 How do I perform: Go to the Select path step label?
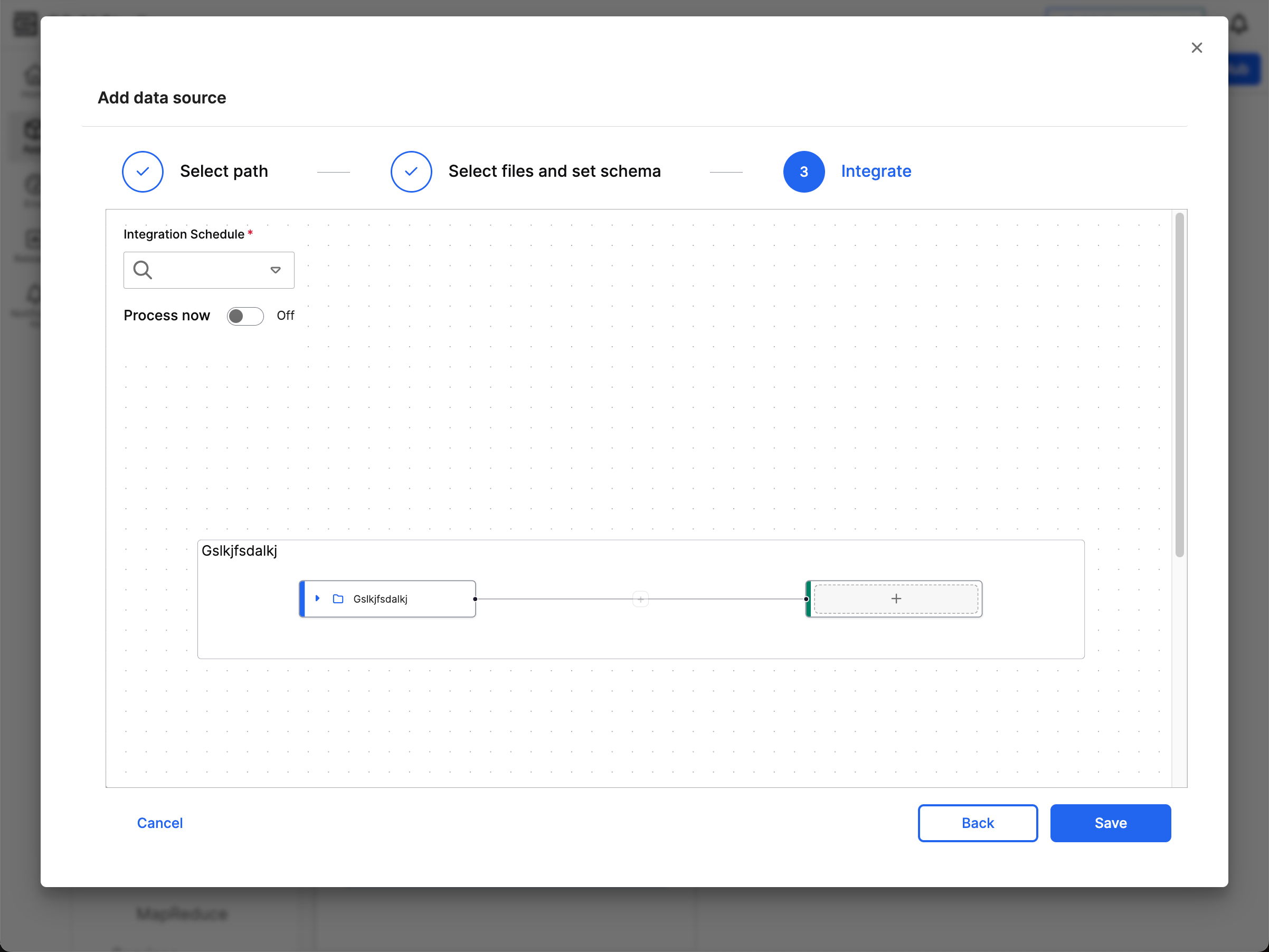224,172
